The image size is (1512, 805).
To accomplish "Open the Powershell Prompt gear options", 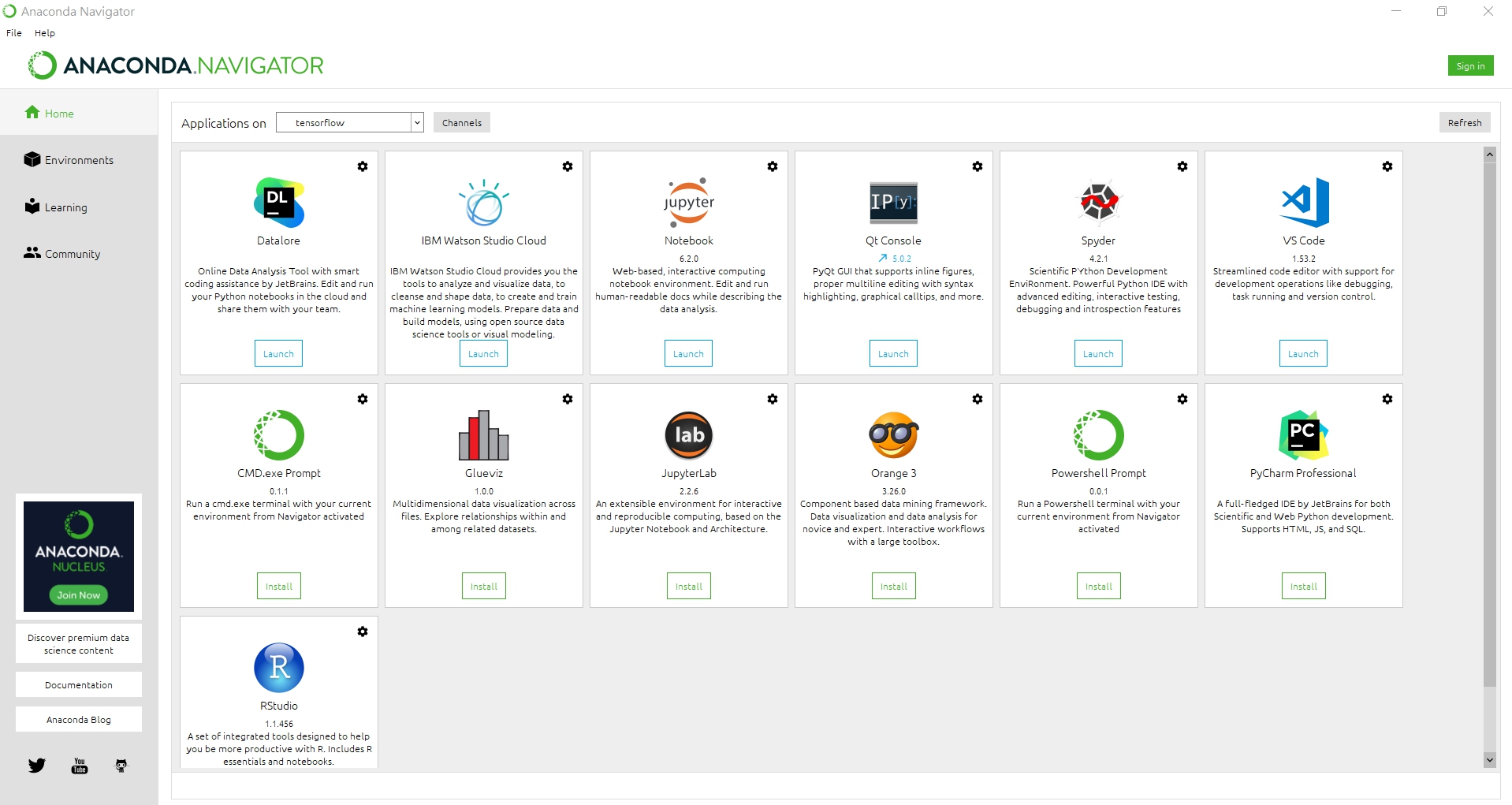I will click(x=1182, y=399).
